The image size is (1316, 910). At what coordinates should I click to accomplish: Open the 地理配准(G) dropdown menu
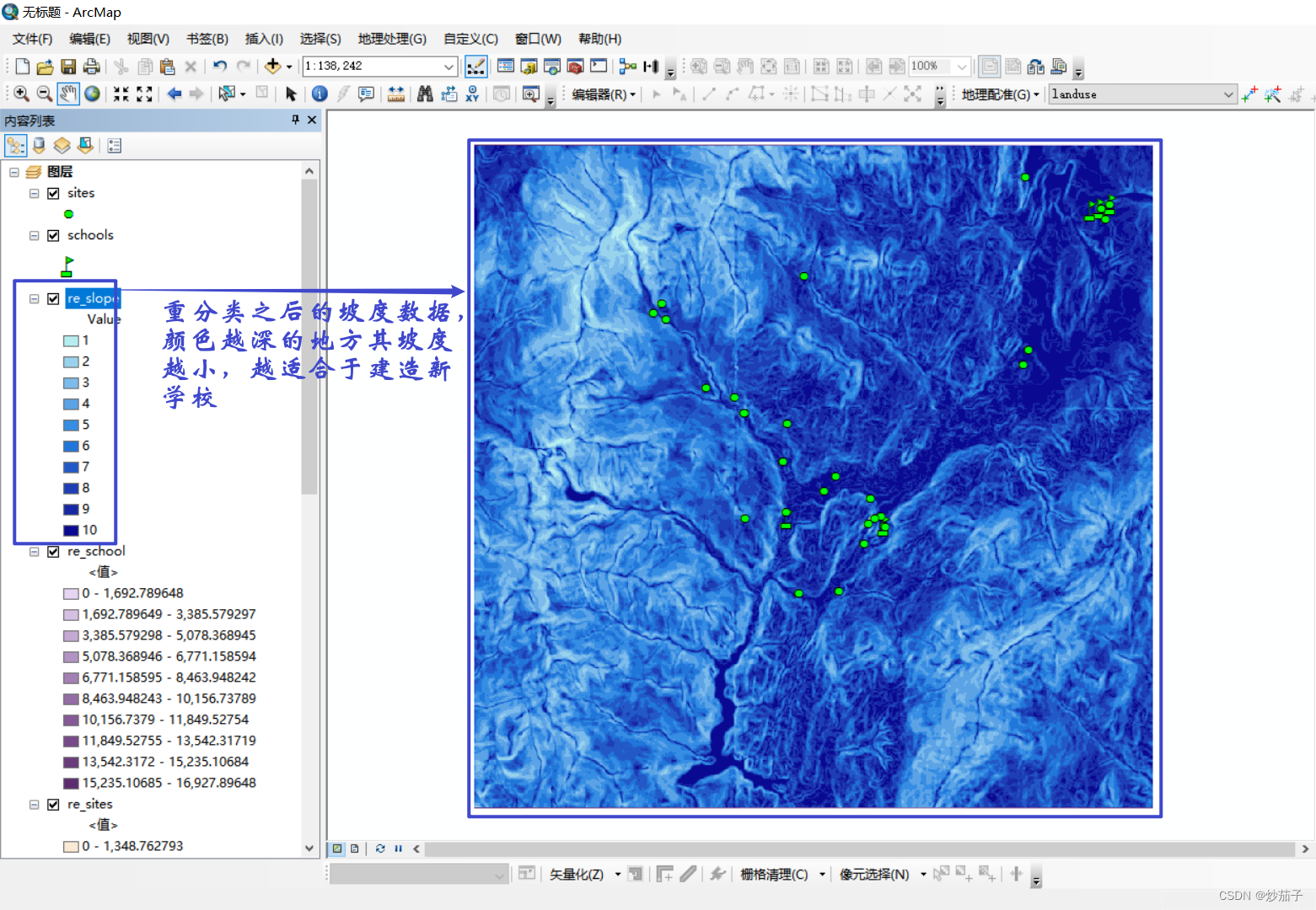(x=1000, y=94)
